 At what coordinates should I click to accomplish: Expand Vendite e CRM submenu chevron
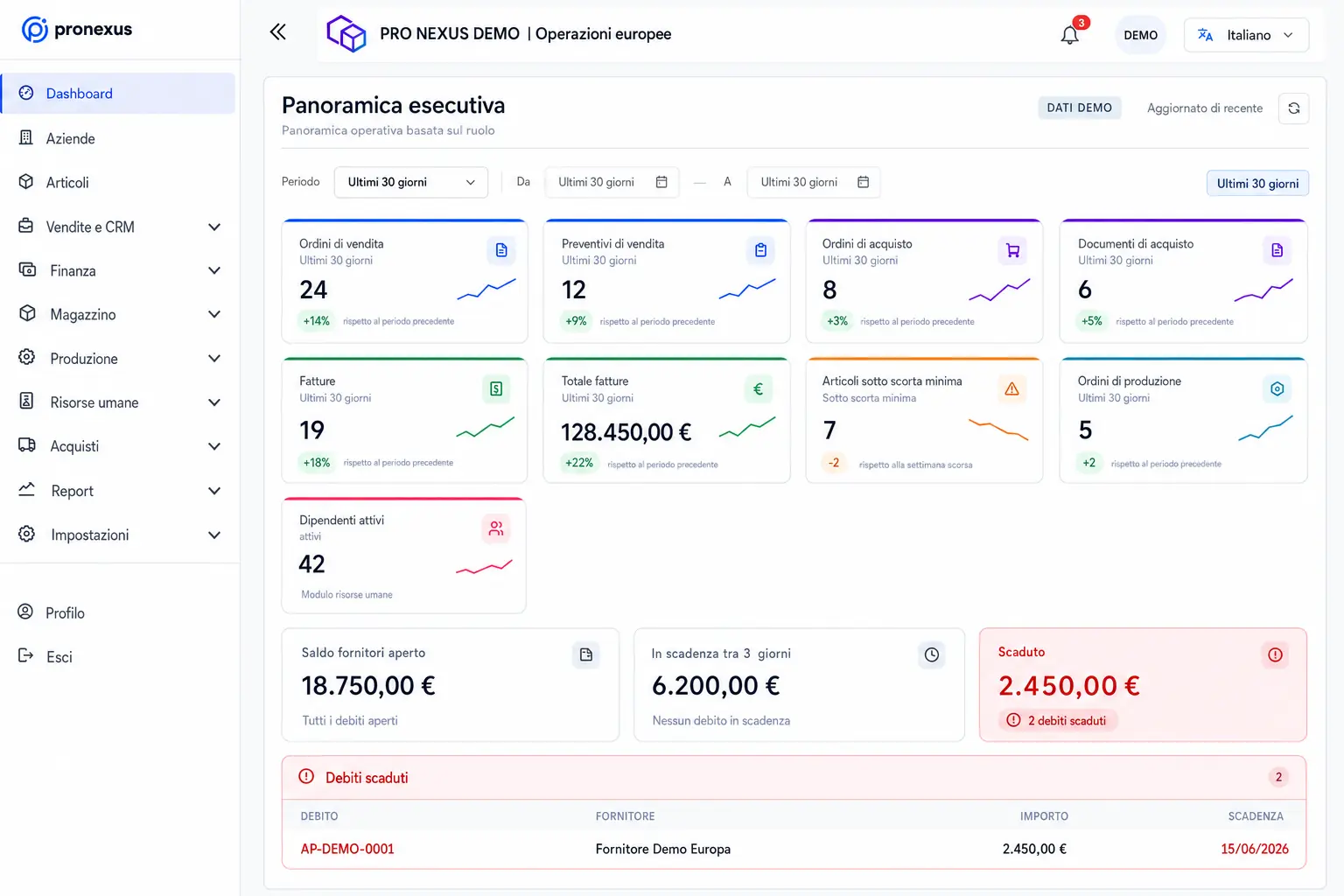point(214,227)
